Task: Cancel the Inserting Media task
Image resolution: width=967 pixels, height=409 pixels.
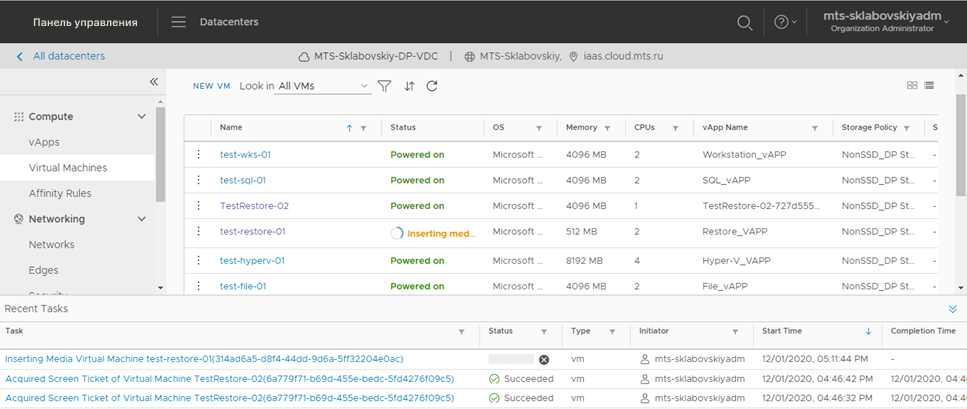Action: 544,359
